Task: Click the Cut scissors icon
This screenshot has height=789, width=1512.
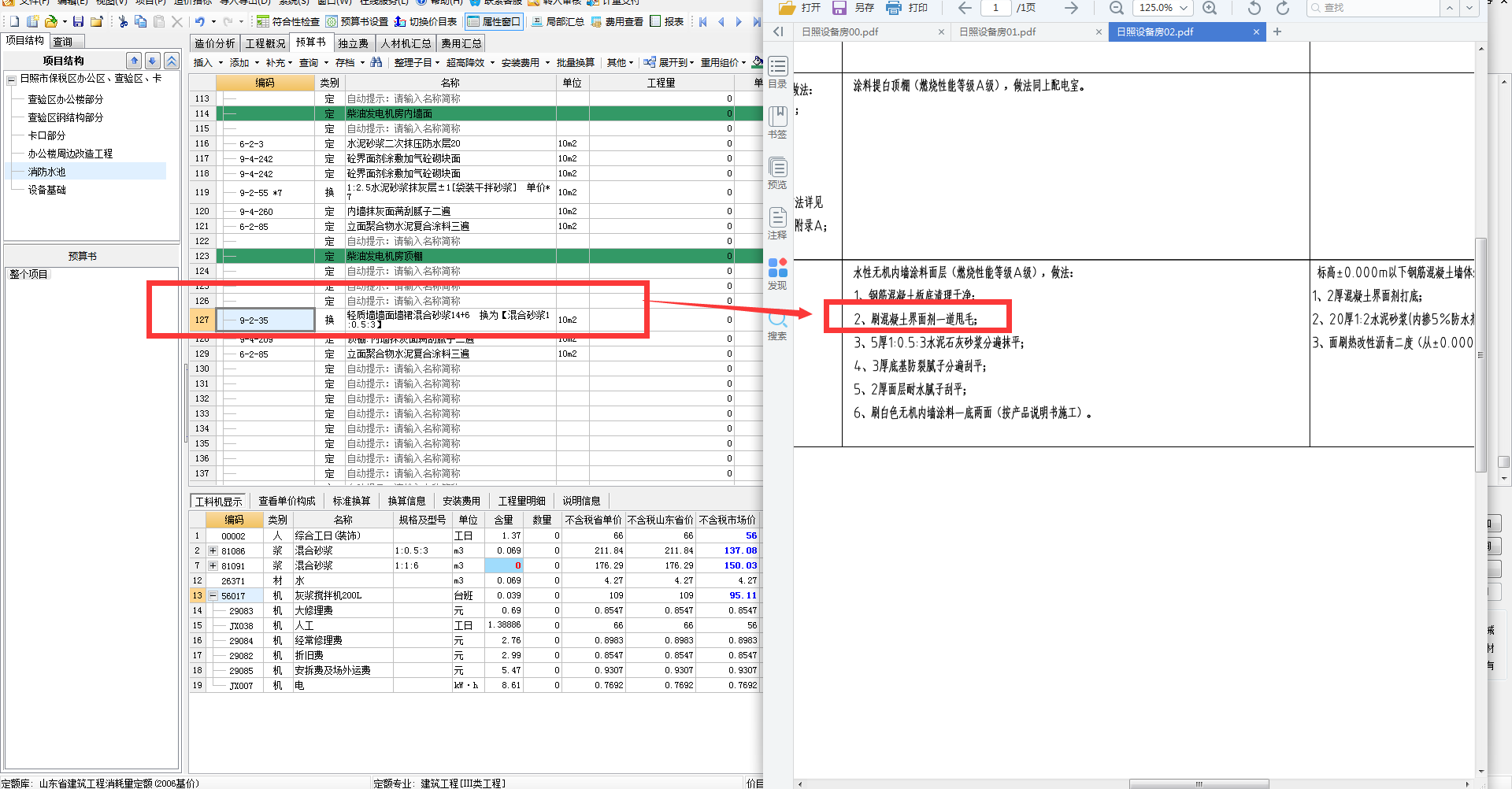Action: click(x=123, y=22)
